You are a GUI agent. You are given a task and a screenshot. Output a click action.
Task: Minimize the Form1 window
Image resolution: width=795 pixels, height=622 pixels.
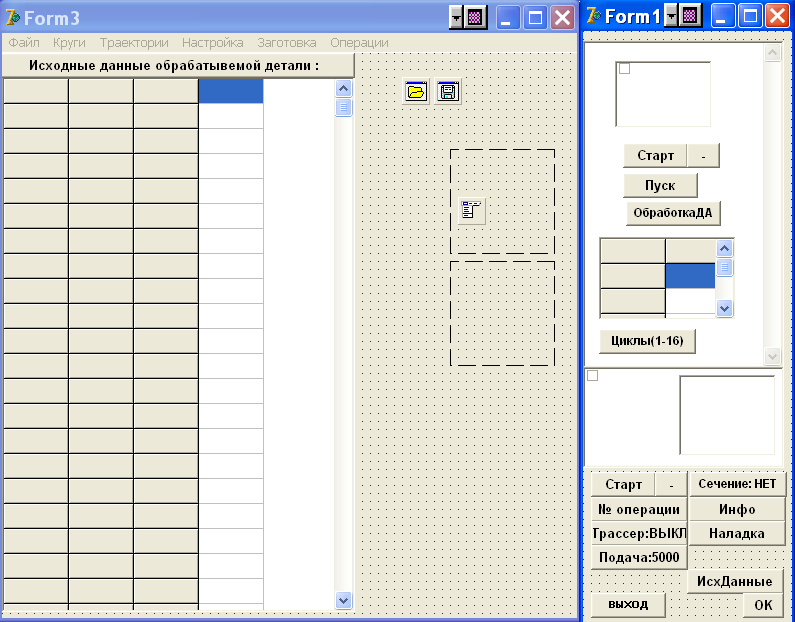click(722, 16)
